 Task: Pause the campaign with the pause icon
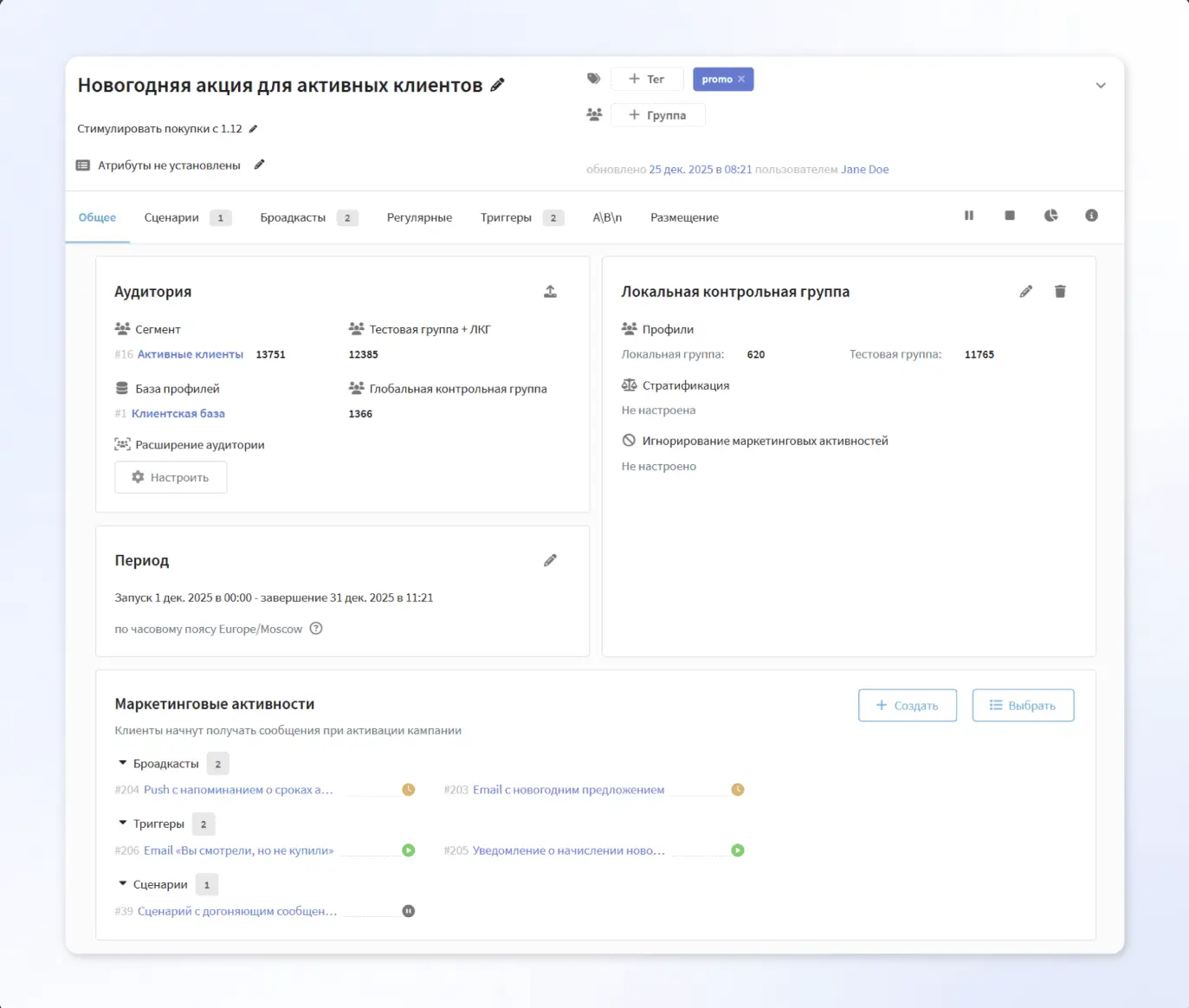pos(969,216)
